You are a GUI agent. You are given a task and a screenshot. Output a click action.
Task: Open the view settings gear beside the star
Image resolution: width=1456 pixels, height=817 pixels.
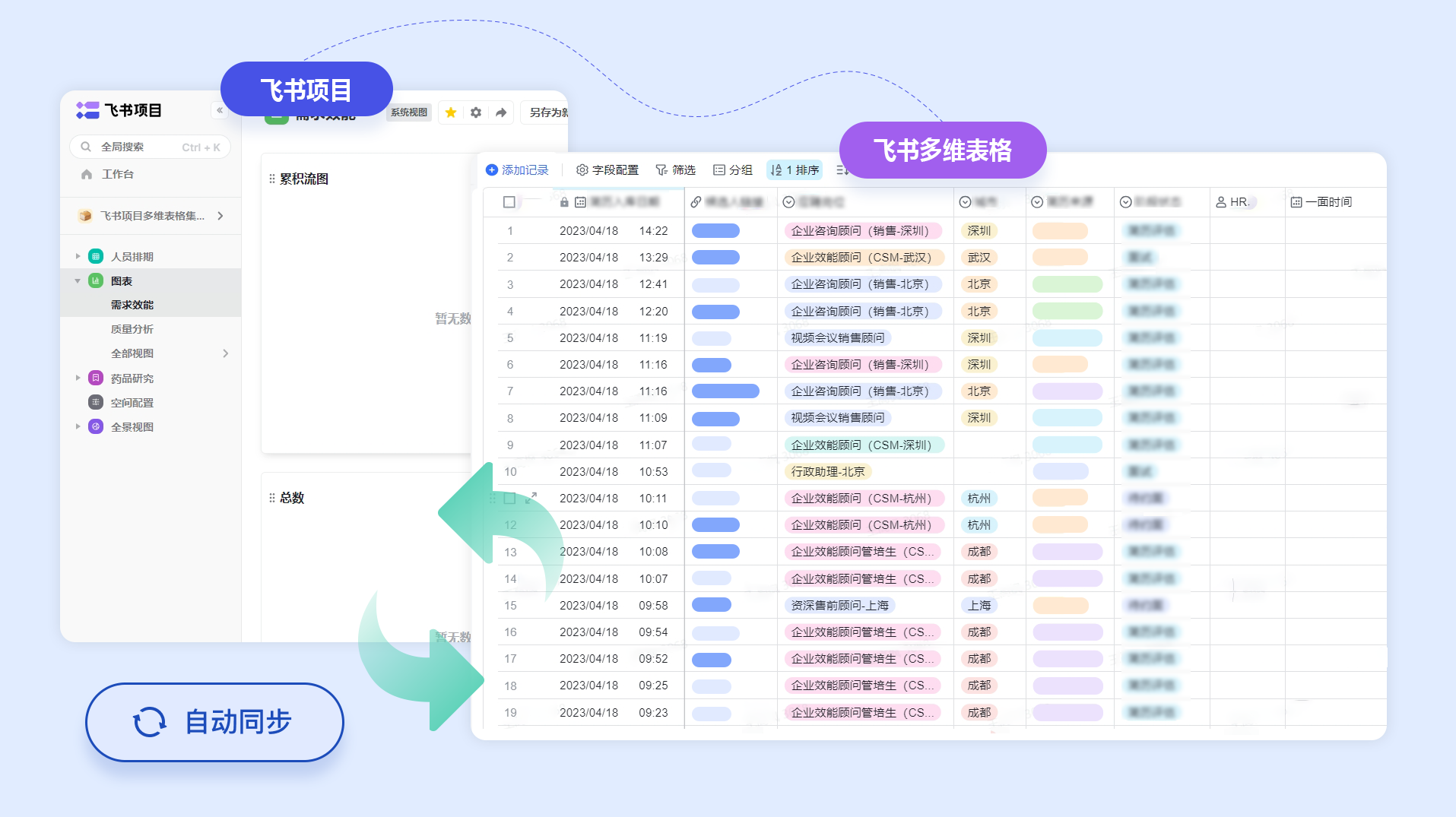click(x=475, y=112)
